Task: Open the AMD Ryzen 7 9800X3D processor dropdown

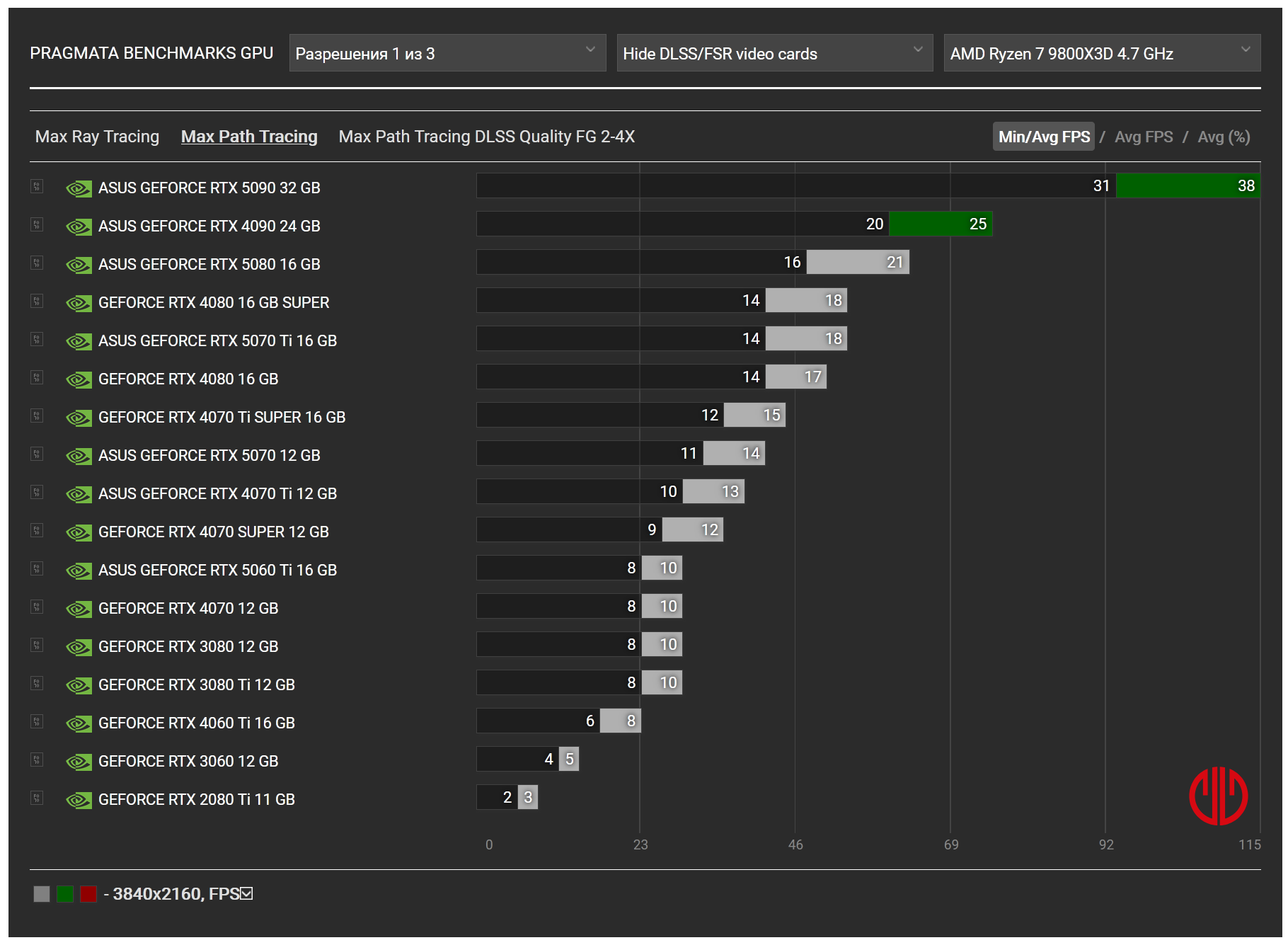Action: [x=1101, y=53]
